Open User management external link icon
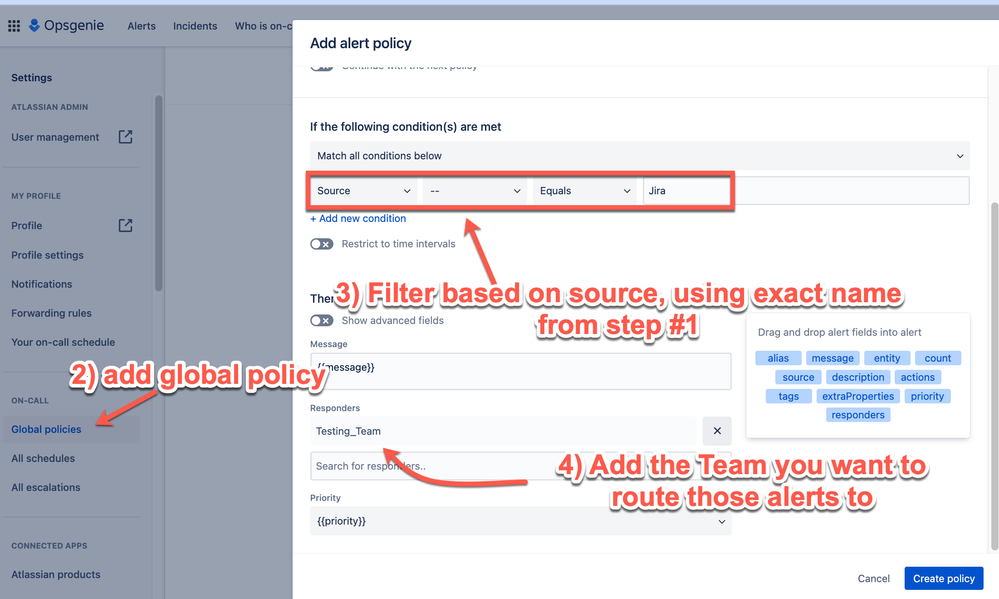The width and height of the screenshot is (999, 599). (x=126, y=136)
